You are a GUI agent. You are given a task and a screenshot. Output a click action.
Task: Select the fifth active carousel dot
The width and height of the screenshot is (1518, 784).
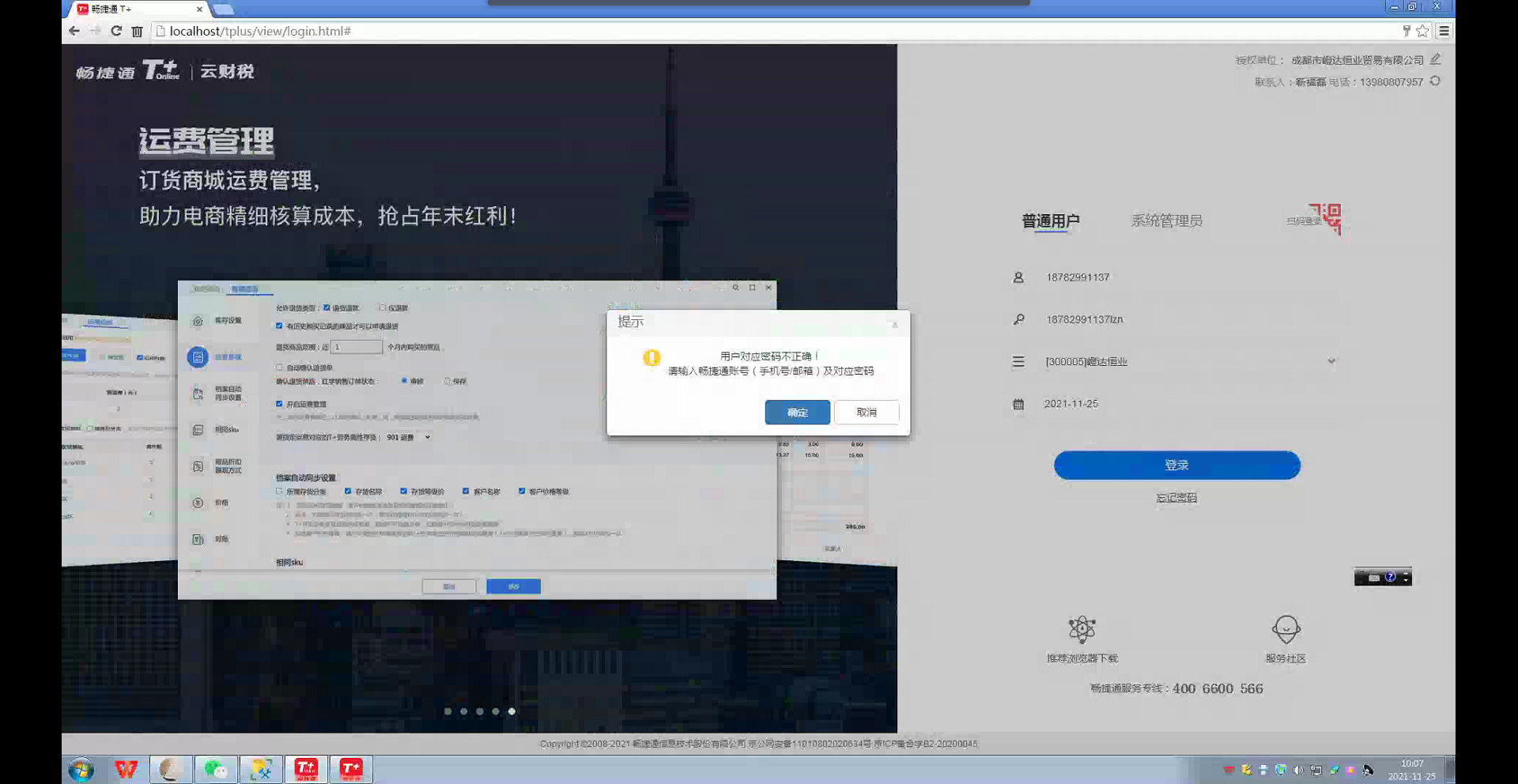coord(512,711)
